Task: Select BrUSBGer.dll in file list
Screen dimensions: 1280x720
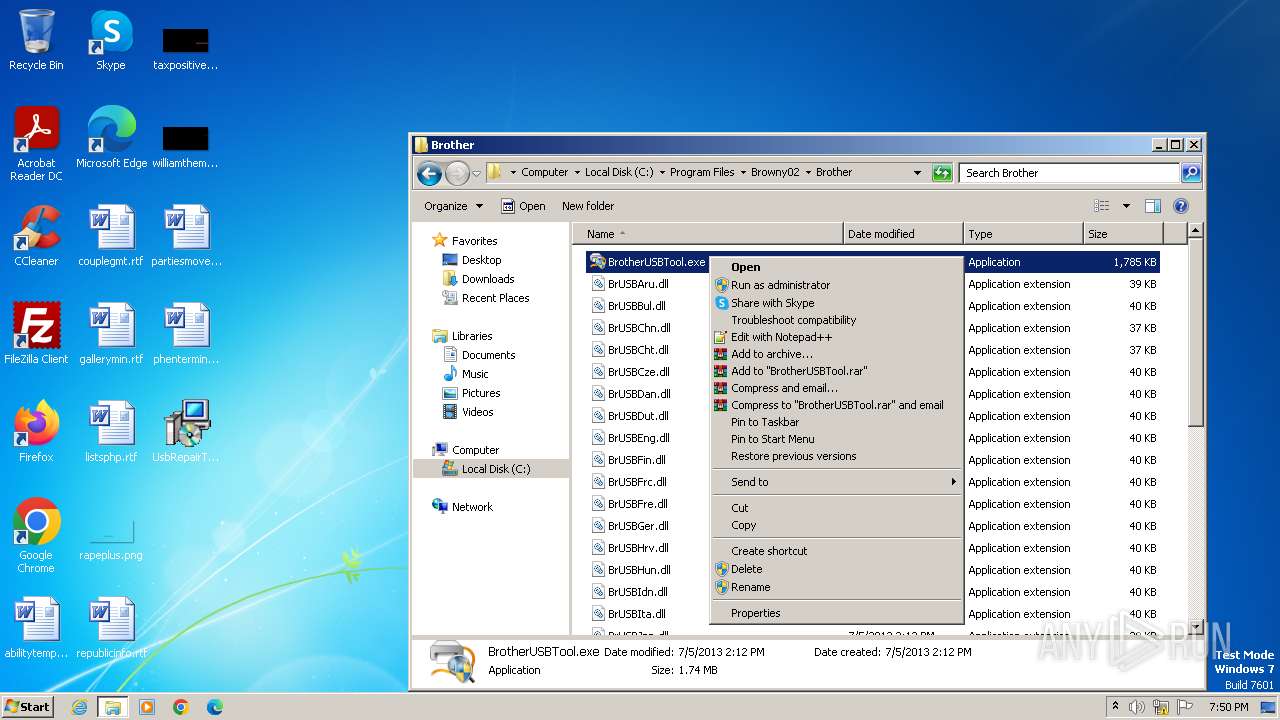Action: [638, 526]
